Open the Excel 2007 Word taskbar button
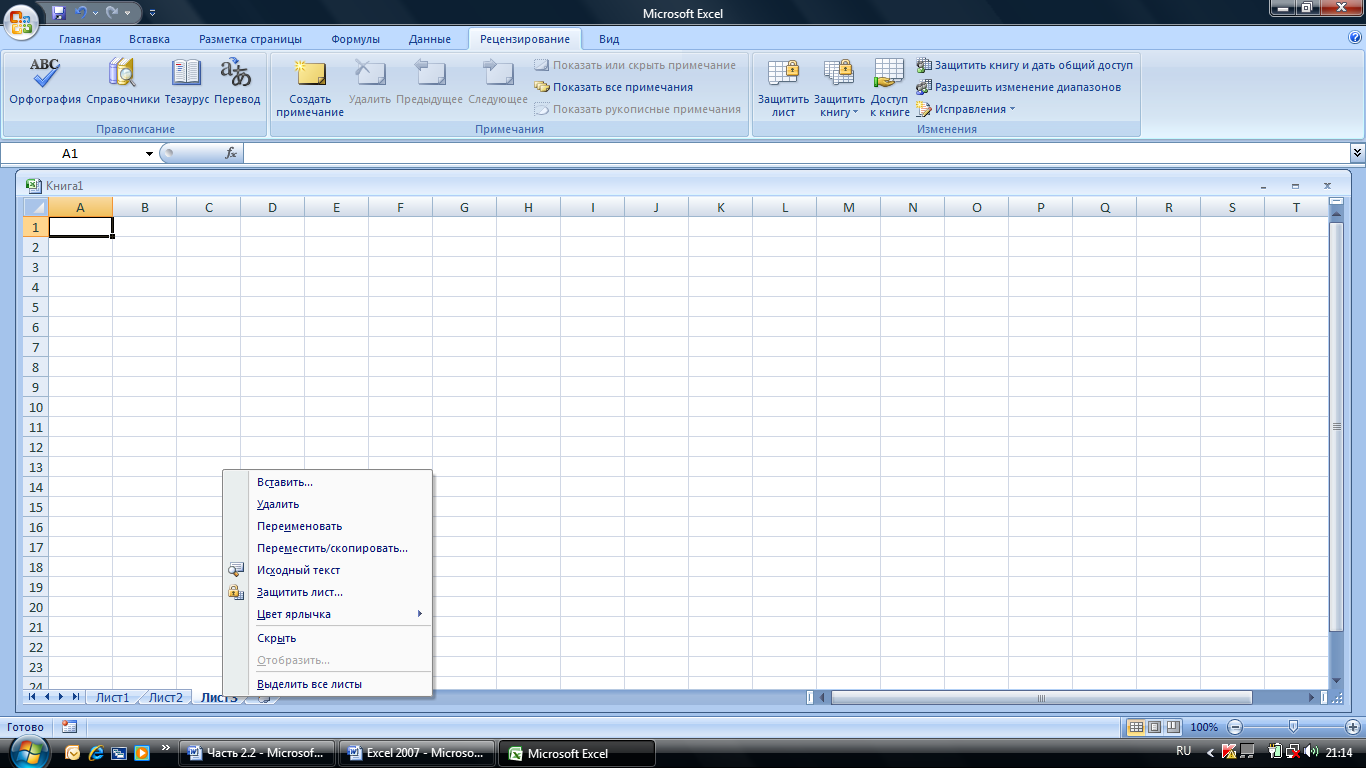 [x=416, y=753]
